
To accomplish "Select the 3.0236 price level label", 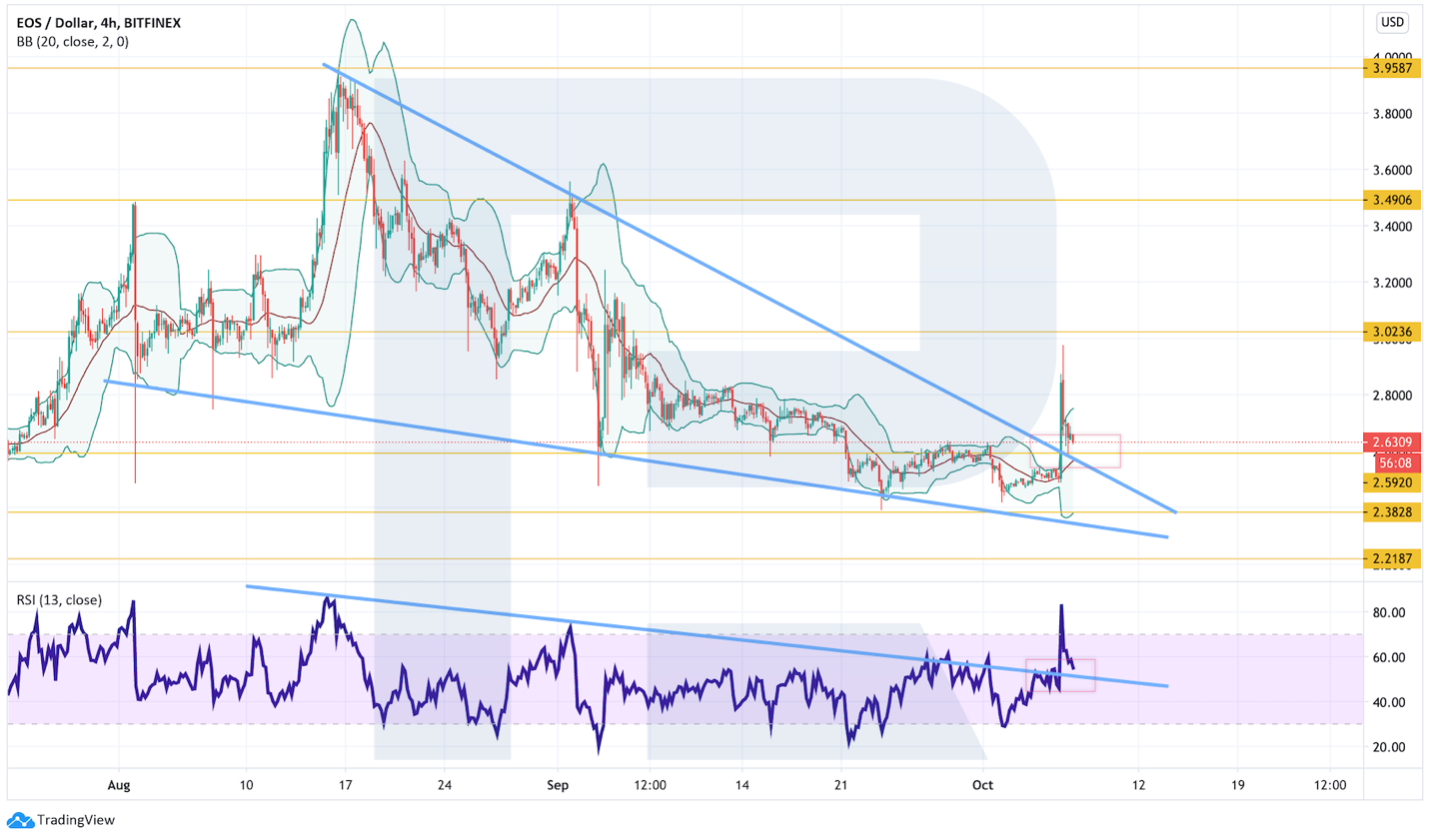I will pyautogui.click(x=1392, y=332).
